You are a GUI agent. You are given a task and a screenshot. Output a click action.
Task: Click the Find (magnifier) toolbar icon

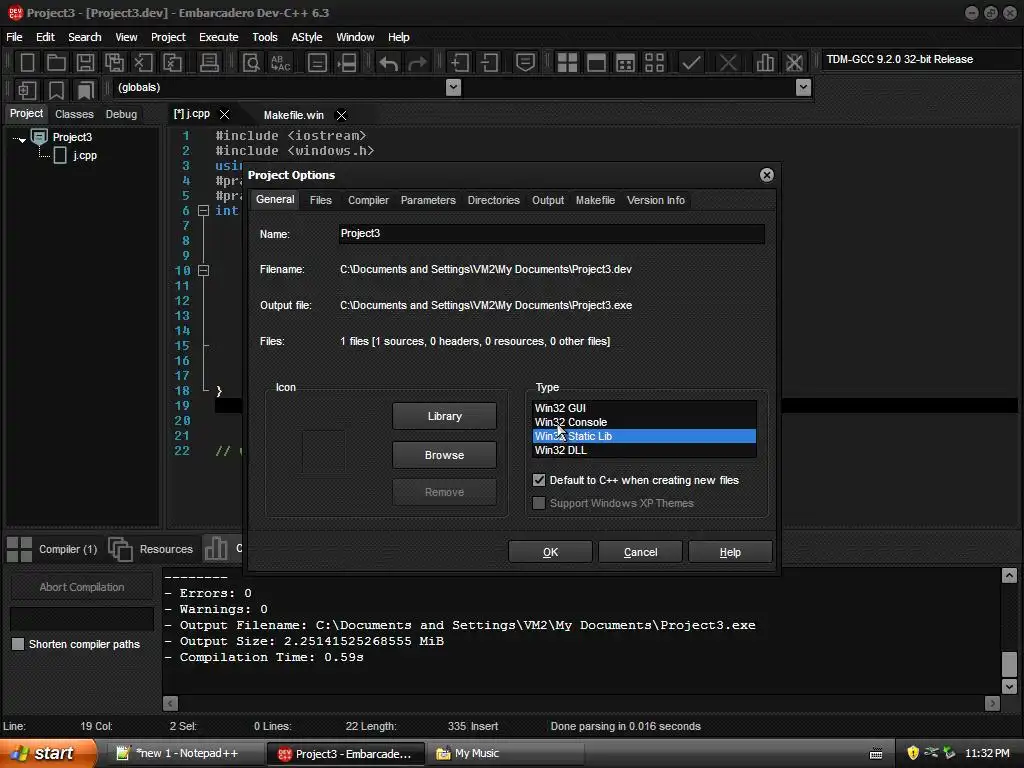(251, 63)
